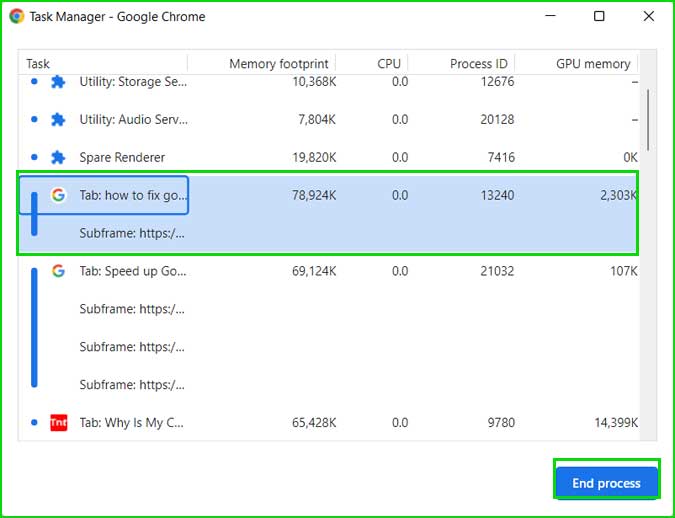Click red Tnt icon of 'Why Is My C...' tab

point(59,422)
